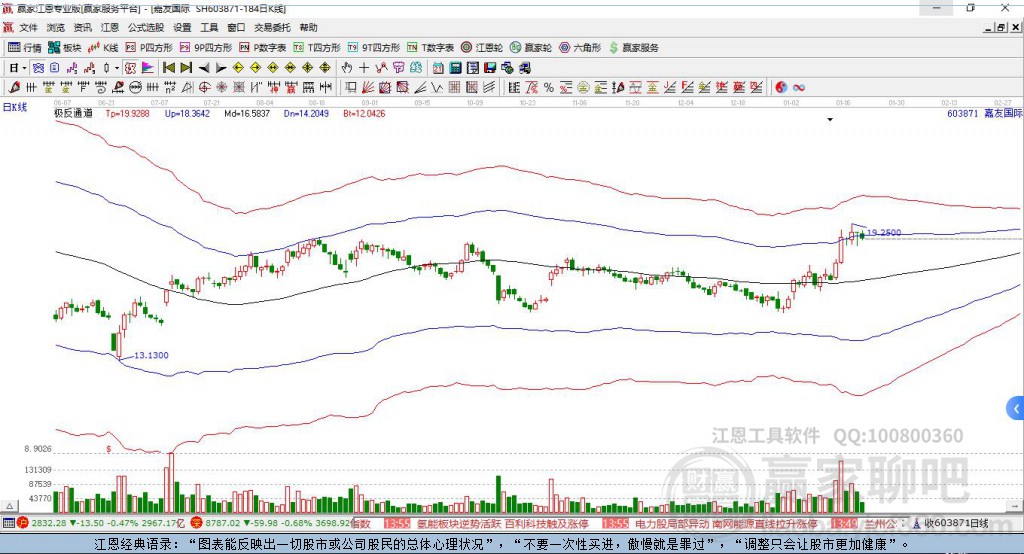This screenshot has width=1024, height=554.
Task: Open the 帮助 menu
Action: coord(308,27)
